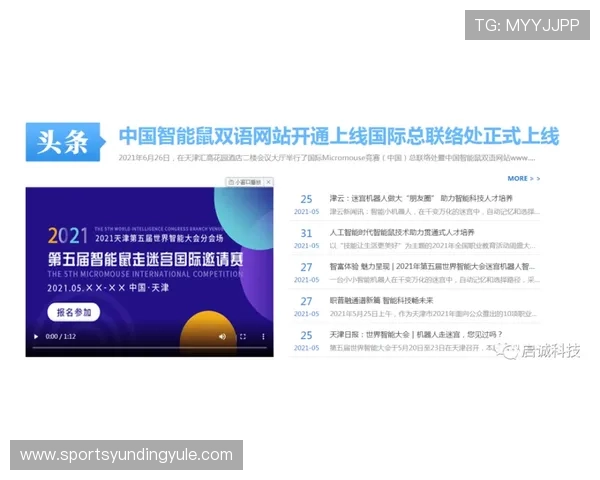Click the summary text beginning 2021年5月25日上午
Image resolution: width=600 pixels, height=480 pixels.
[x=433, y=314]
